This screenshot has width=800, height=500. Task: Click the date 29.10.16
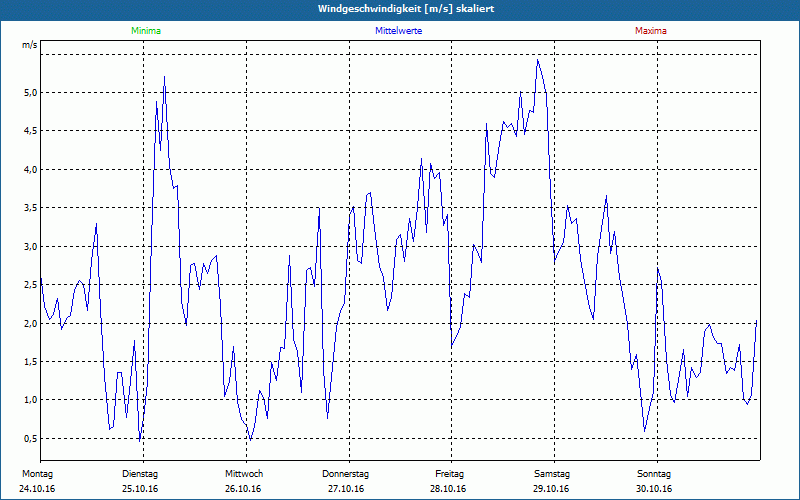point(551,489)
